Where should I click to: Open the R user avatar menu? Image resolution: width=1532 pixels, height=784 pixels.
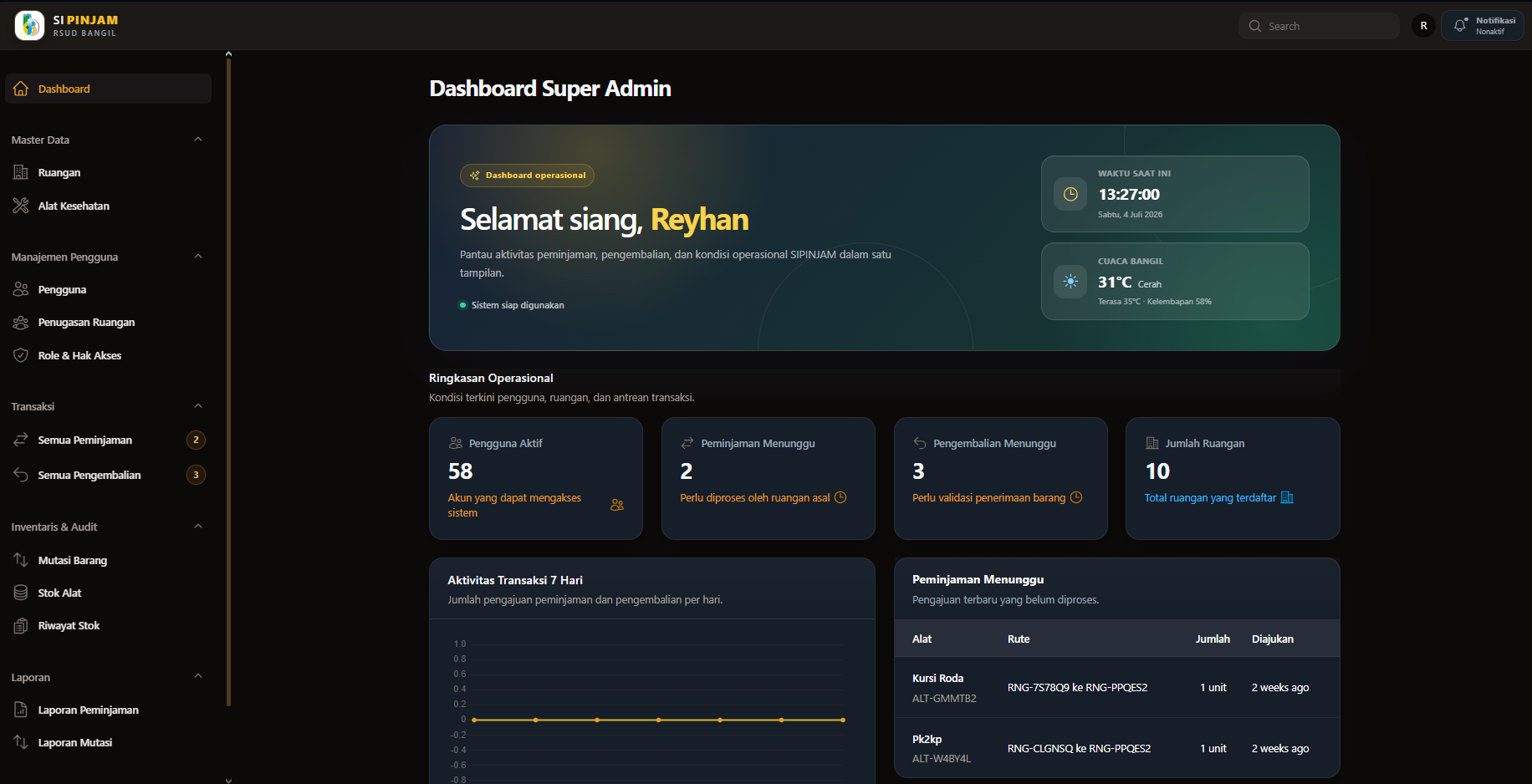(1423, 26)
